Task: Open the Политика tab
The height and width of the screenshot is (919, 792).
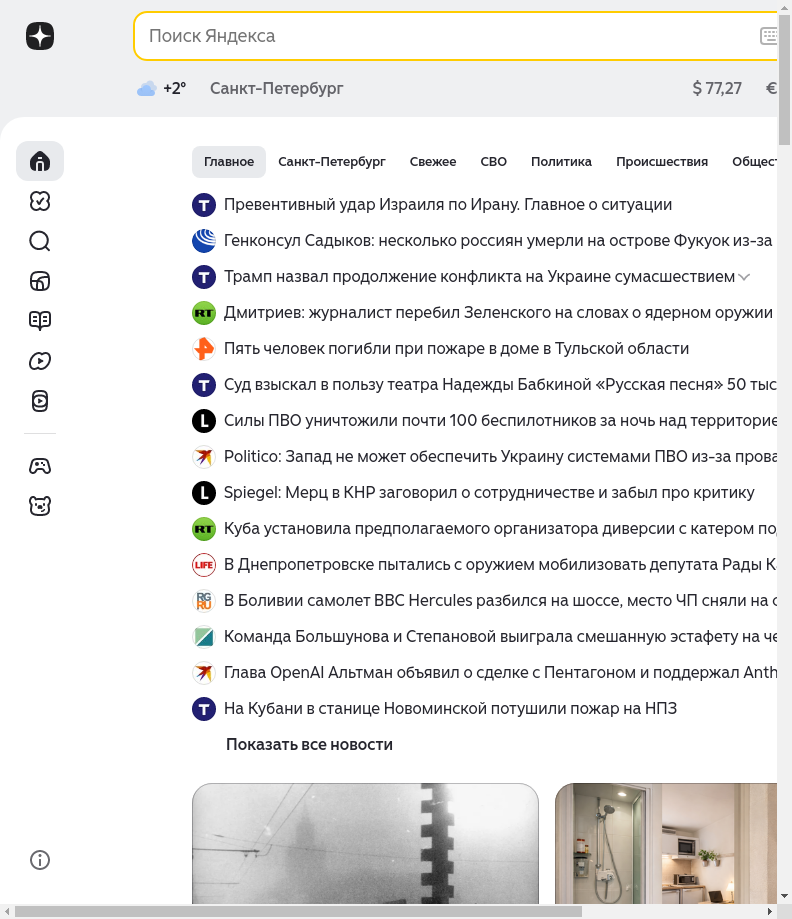Action: [561, 162]
